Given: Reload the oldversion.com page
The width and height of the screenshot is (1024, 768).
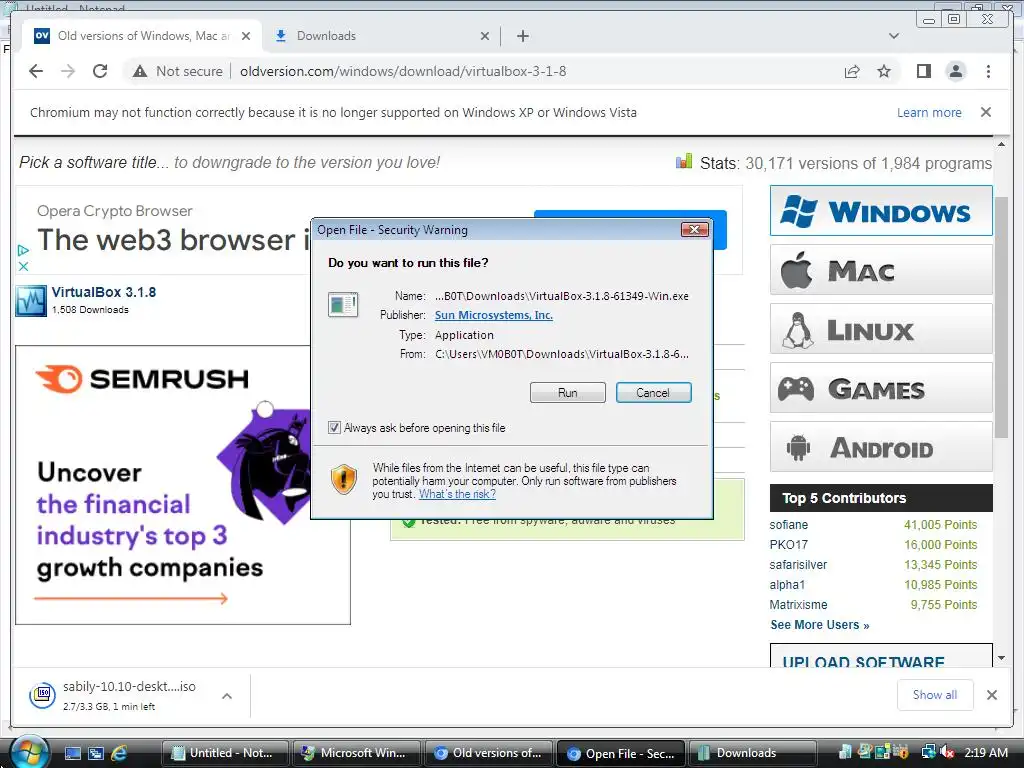Looking at the screenshot, I should [100, 71].
